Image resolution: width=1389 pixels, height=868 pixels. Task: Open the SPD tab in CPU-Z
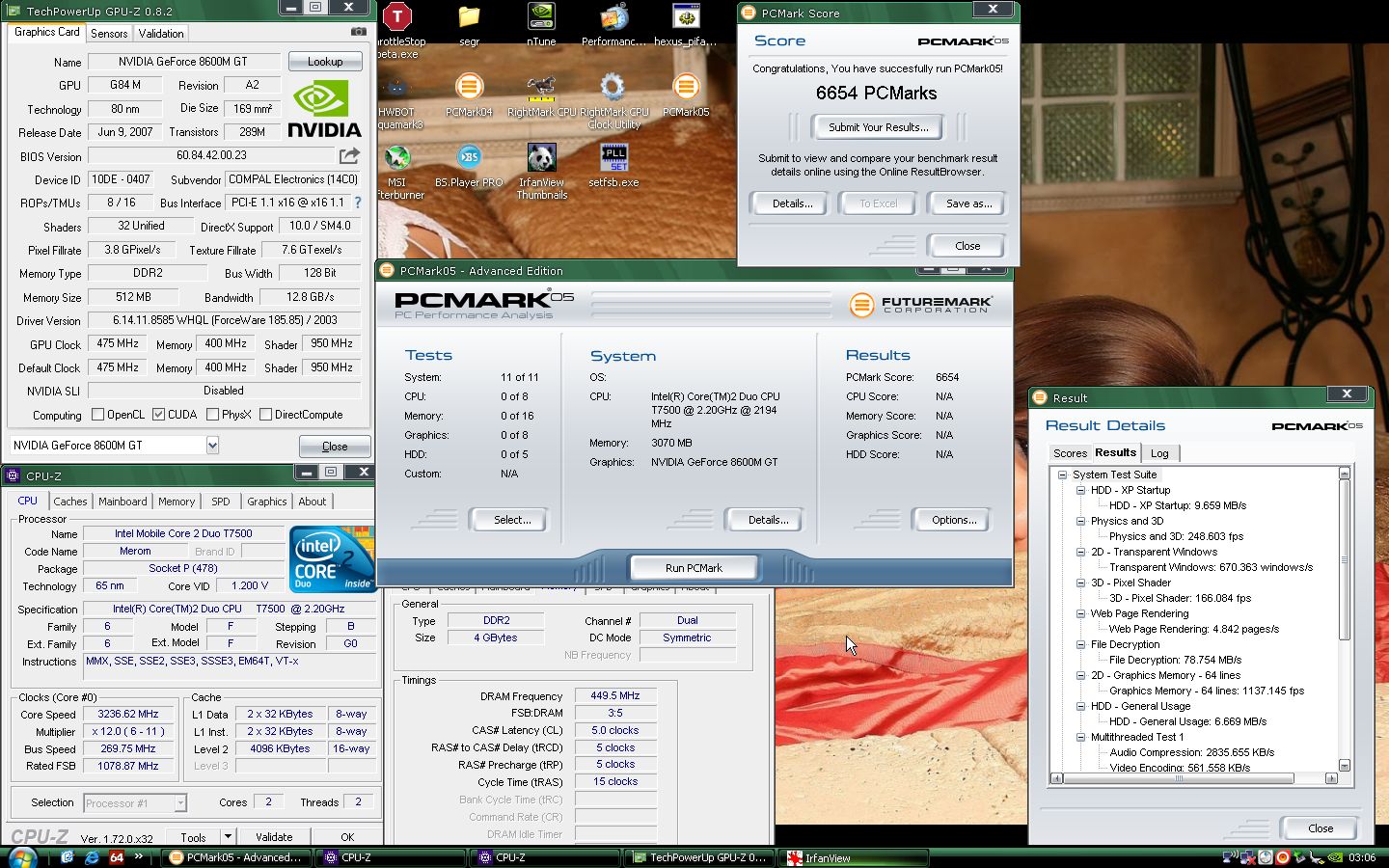pos(221,502)
